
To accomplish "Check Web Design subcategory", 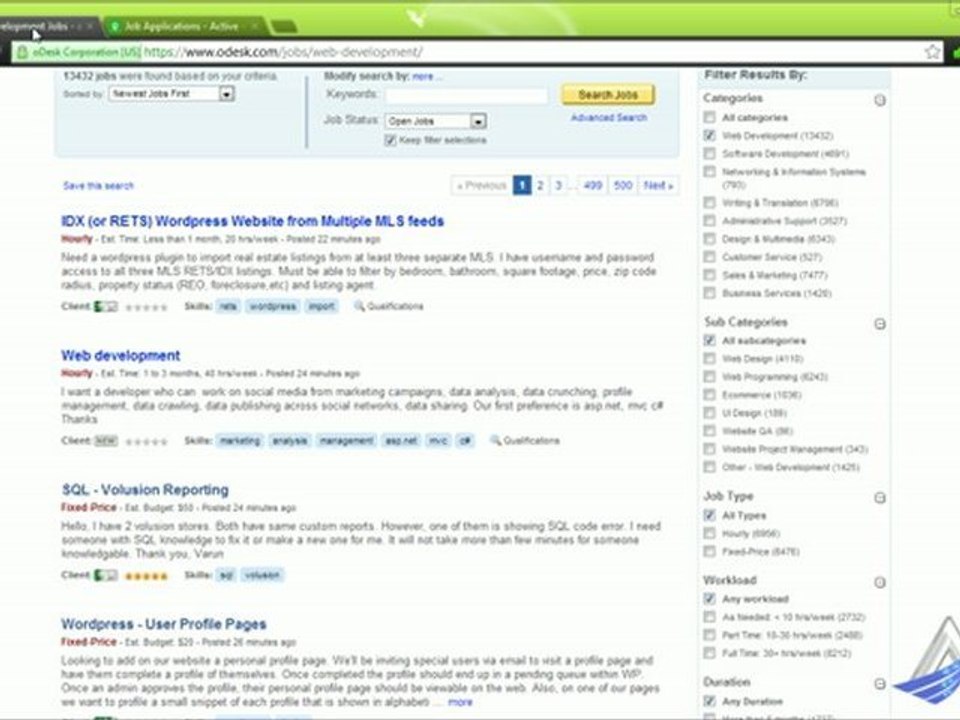I will 709,358.
